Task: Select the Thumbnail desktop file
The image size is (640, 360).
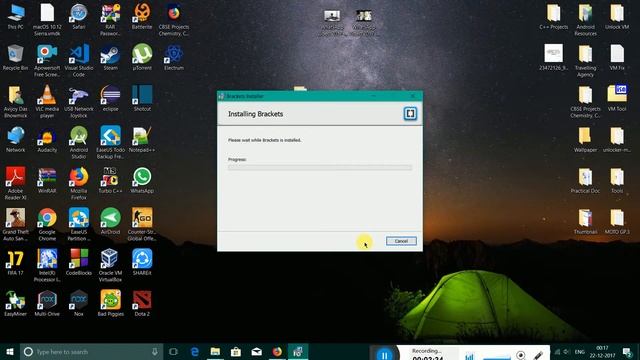Action: click(585, 222)
